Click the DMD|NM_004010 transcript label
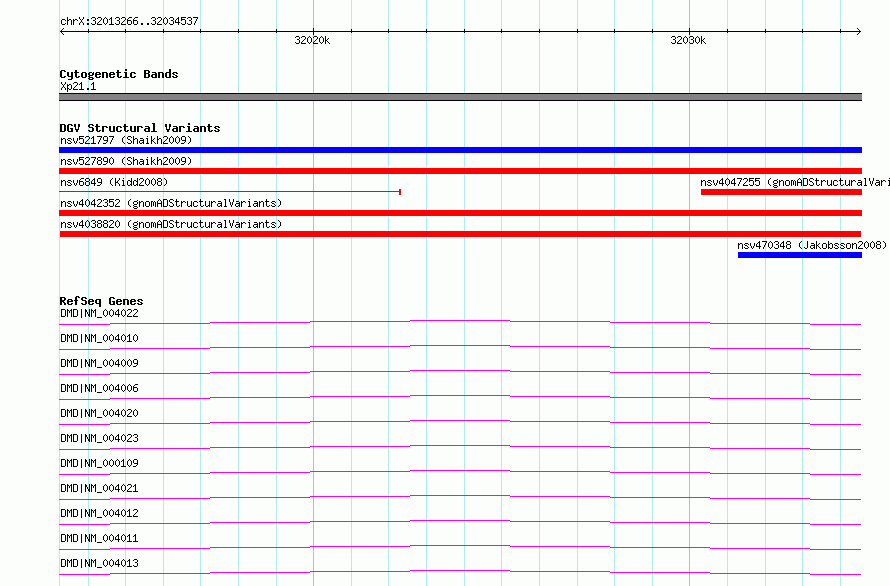Image resolution: width=890 pixels, height=586 pixels. pyautogui.click(x=99, y=338)
